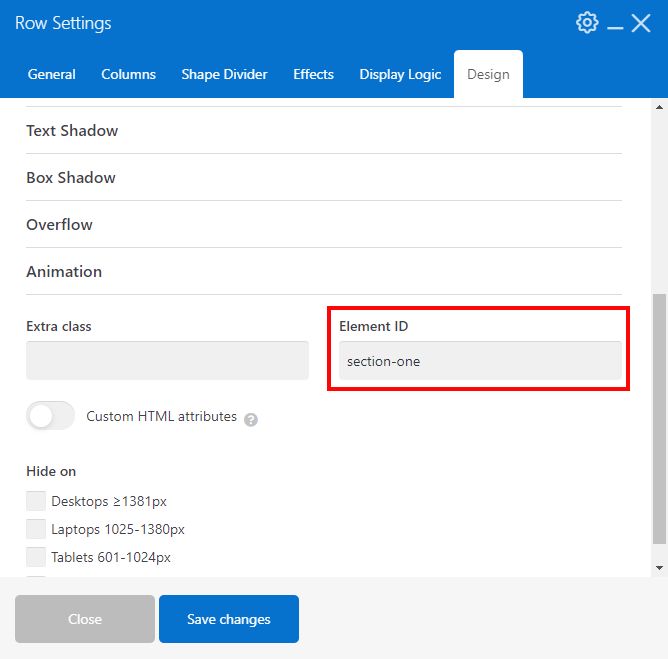The width and height of the screenshot is (668, 659).
Task: Show help for Custom HTML attributes
Action: 250,420
